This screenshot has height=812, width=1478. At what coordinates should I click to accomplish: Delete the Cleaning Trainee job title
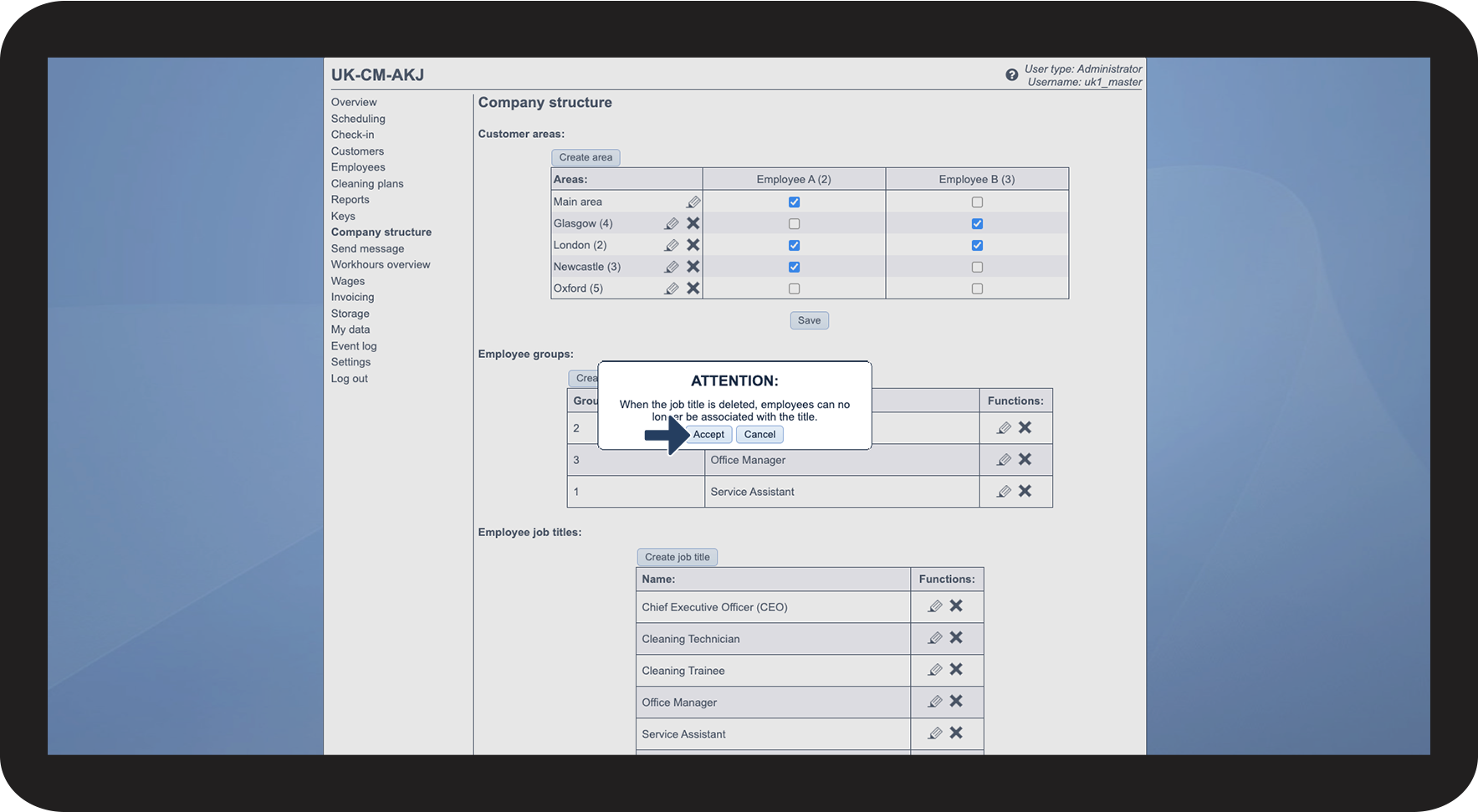click(956, 669)
